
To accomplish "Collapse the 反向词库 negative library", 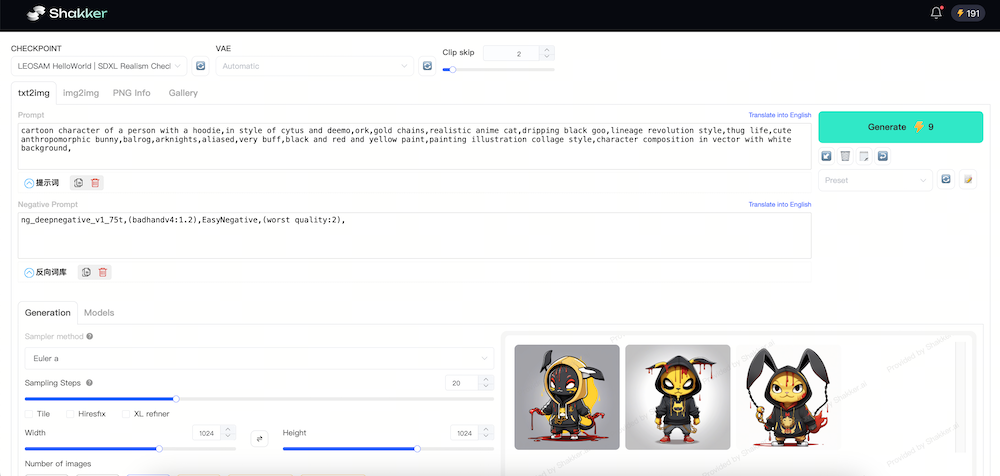I will pos(29,272).
